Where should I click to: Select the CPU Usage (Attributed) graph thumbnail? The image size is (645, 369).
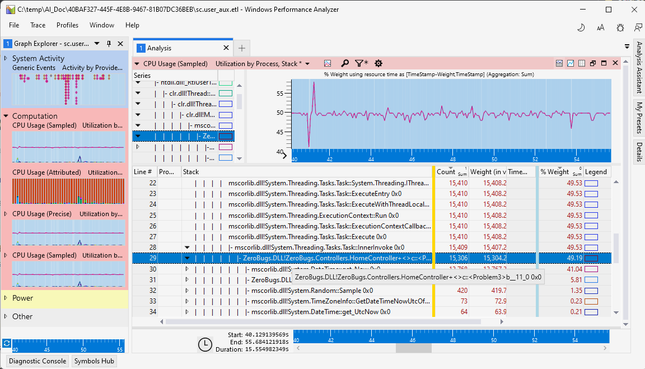pyautogui.click(x=68, y=191)
